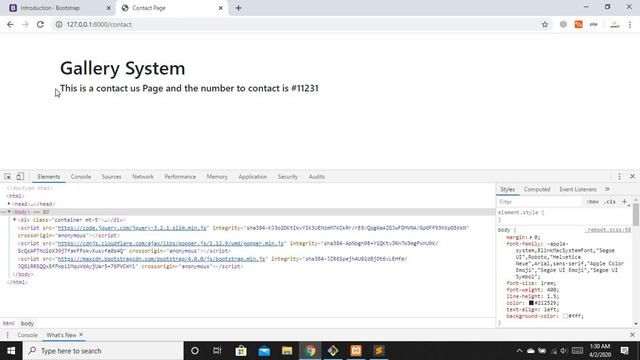
Task: Click the styles Filter input field
Action: click(x=540, y=202)
